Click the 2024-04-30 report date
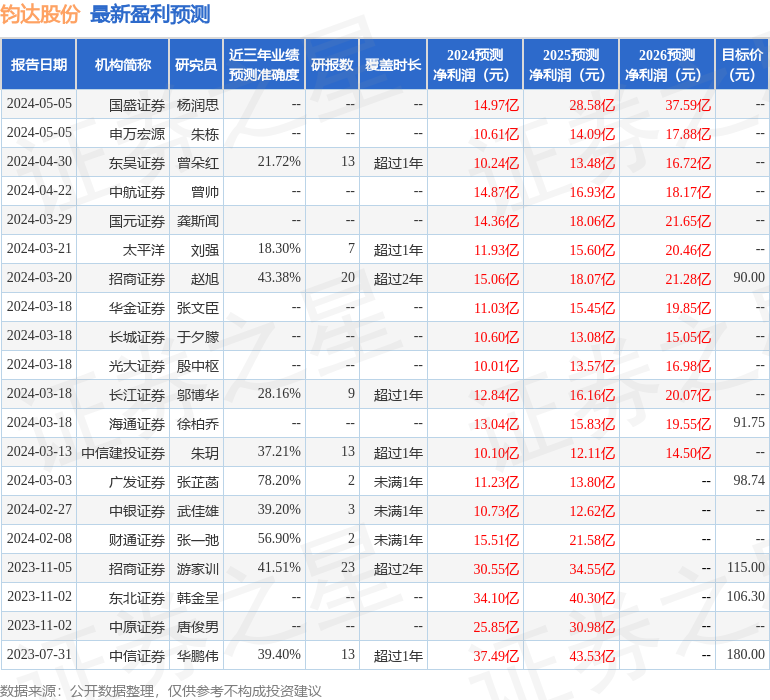The width and height of the screenshot is (770, 700). pyautogui.click(x=39, y=161)
